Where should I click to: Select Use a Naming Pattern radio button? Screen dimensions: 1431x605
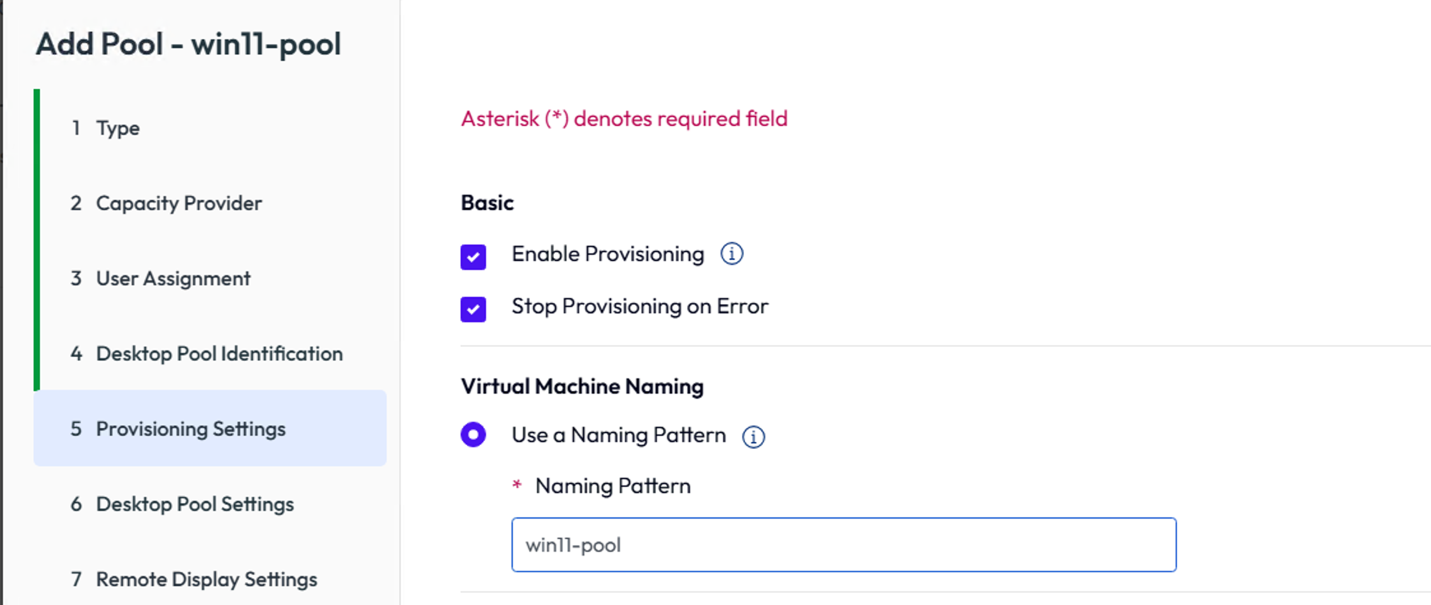473,435
